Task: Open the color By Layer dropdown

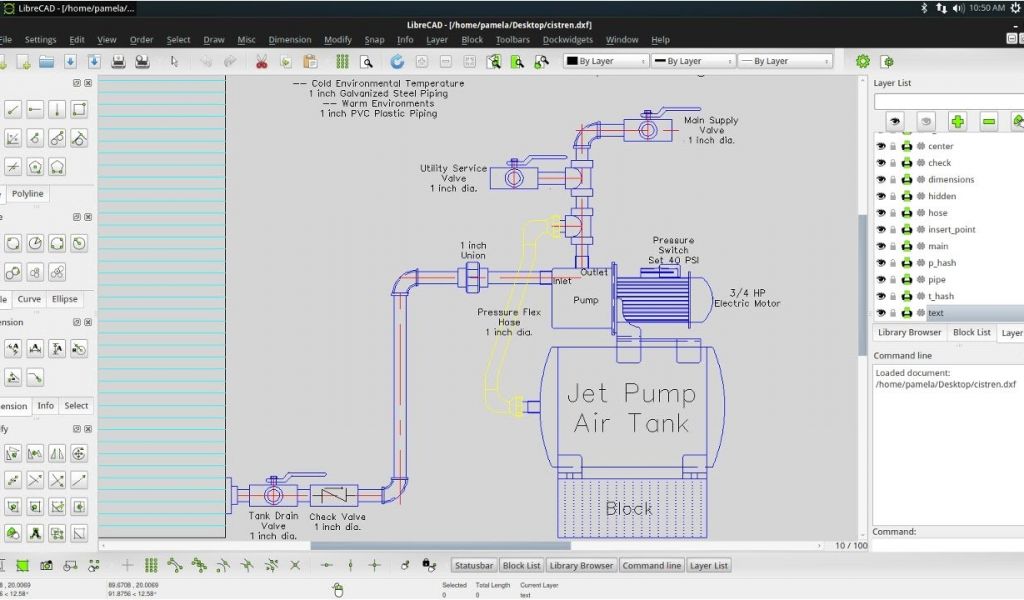Action: click(x=606, y=61)
